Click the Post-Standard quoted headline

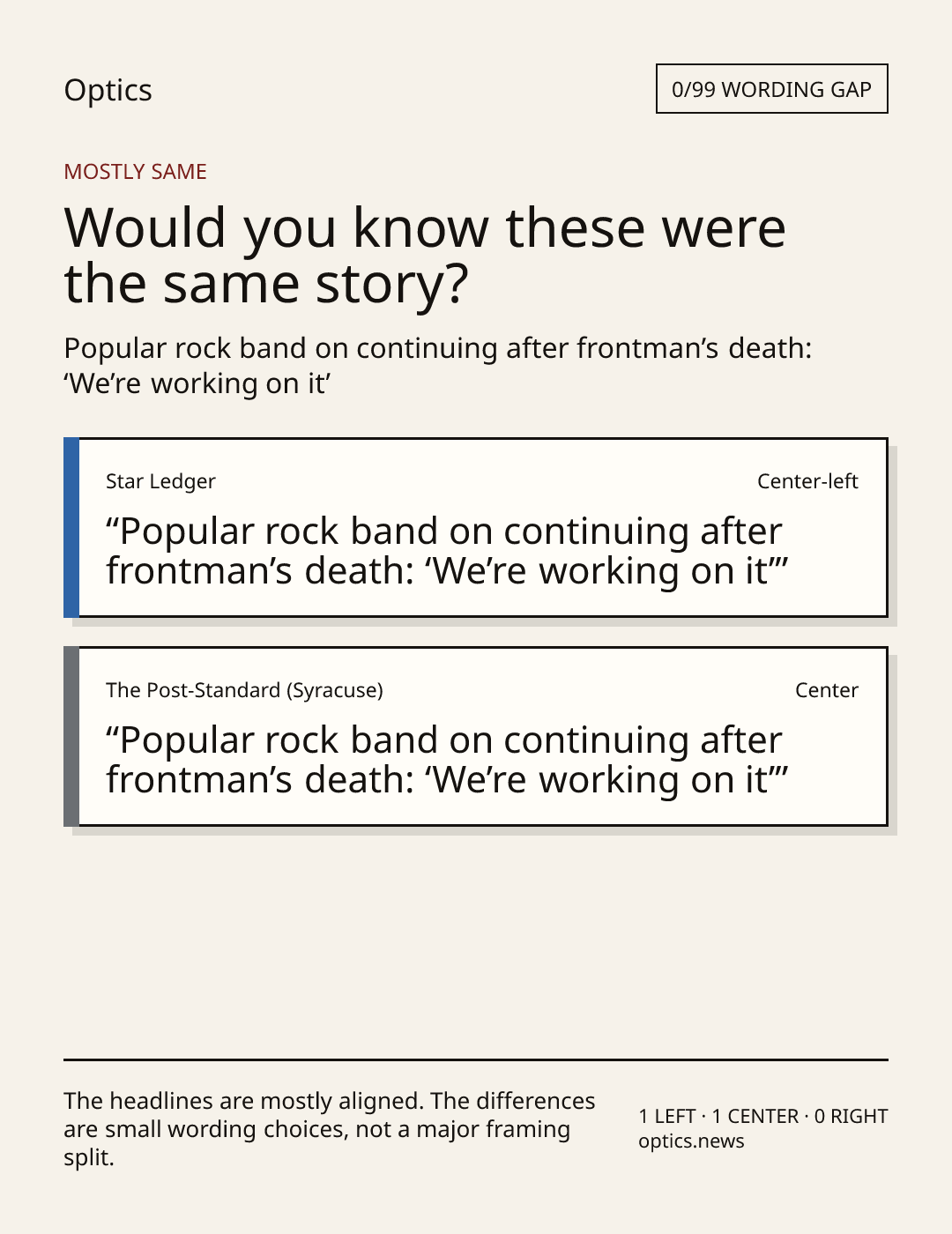447,760
